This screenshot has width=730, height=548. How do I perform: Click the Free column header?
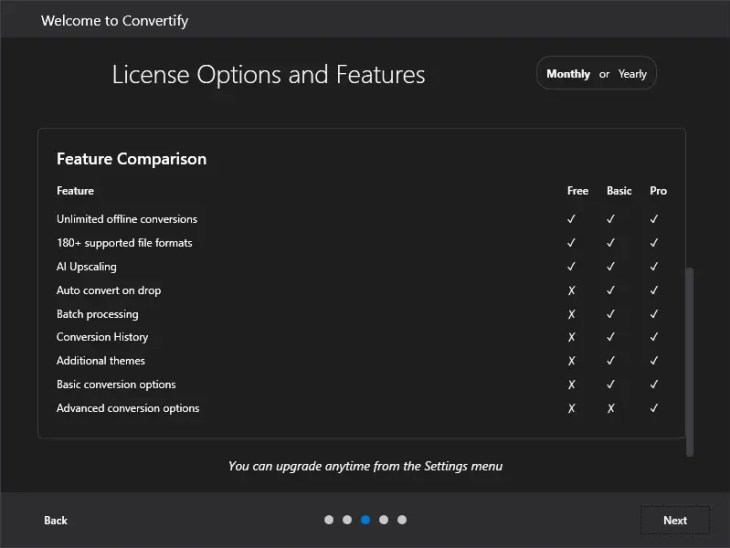coord(577,191)
